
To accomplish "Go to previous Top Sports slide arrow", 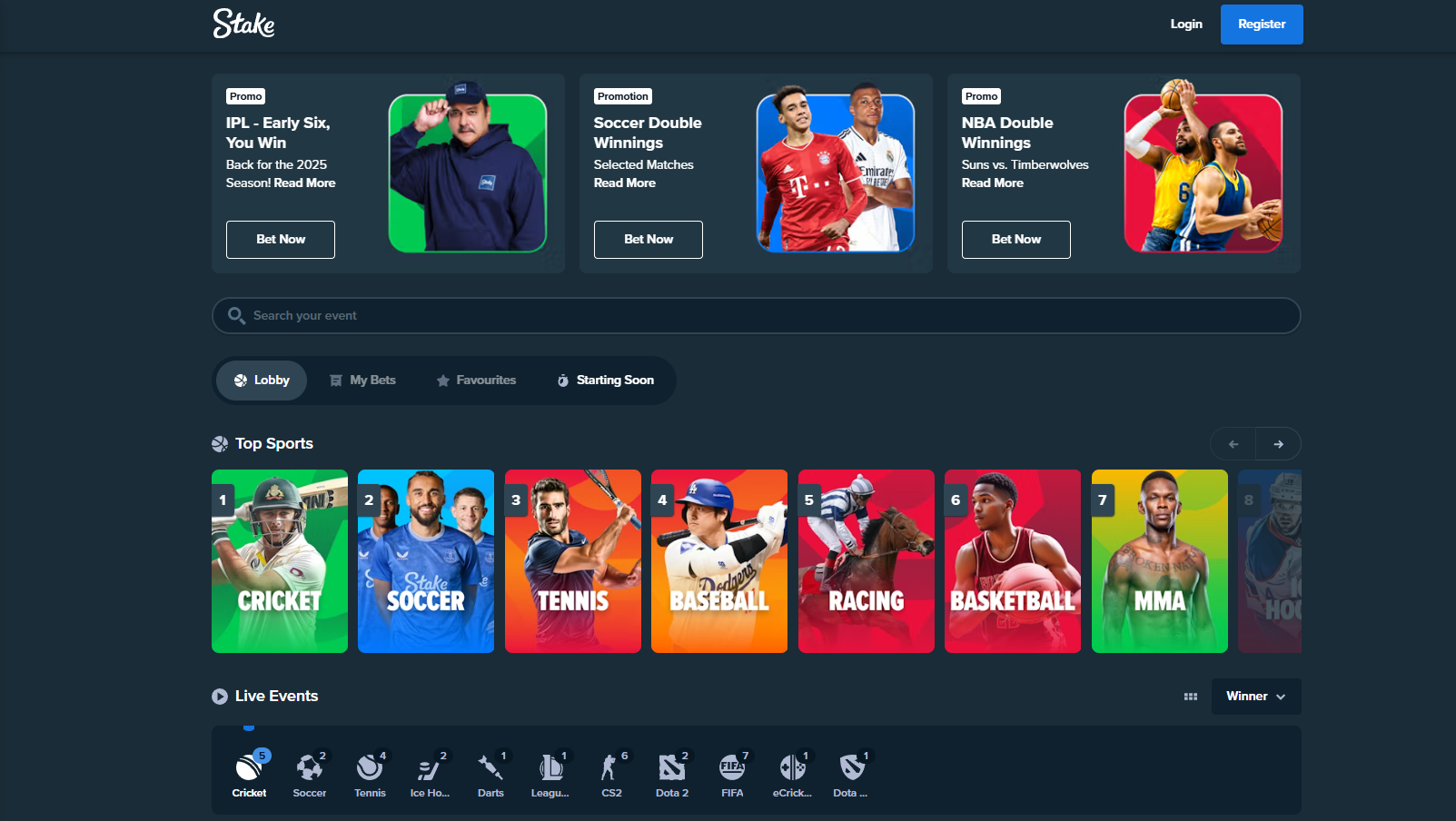I will pos(1233,444).
